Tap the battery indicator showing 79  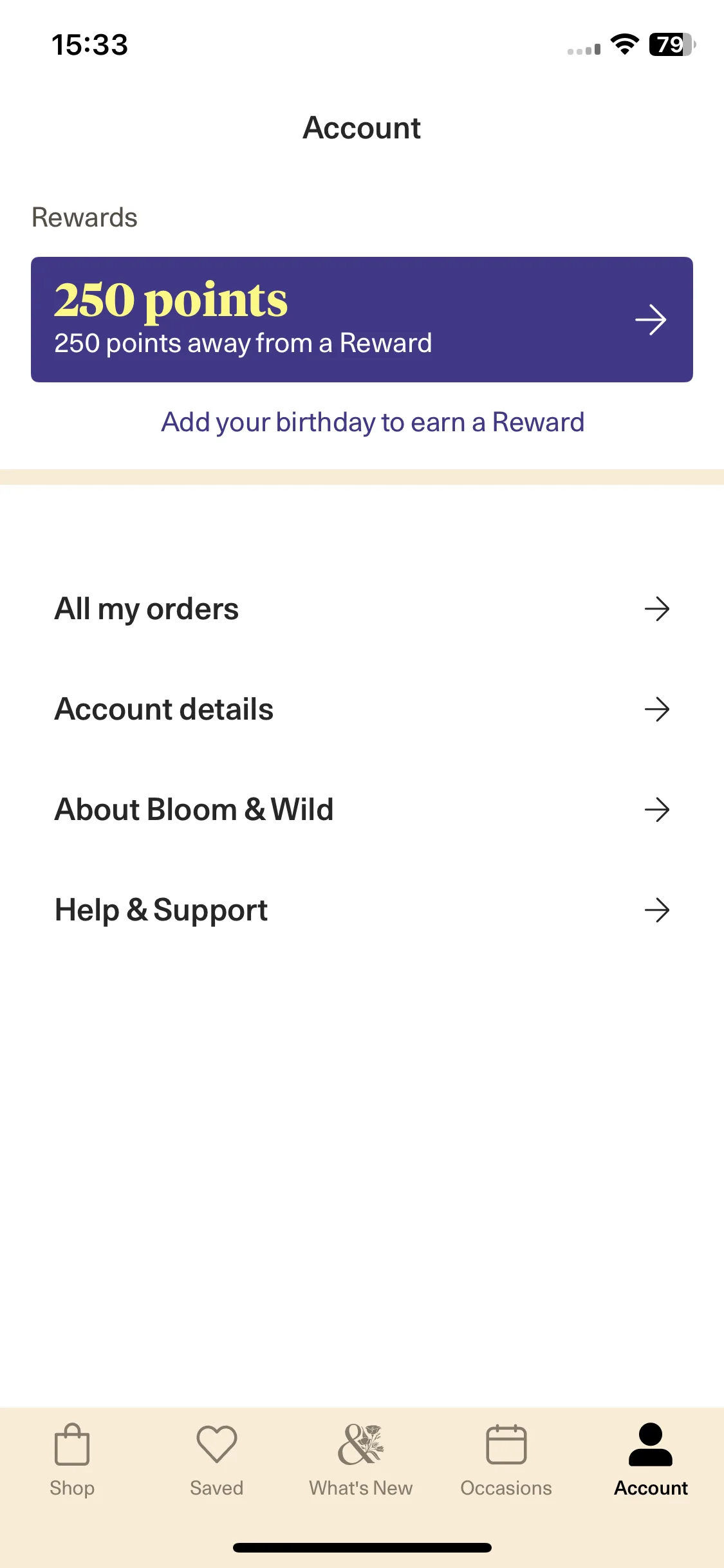tap(672, 44)
